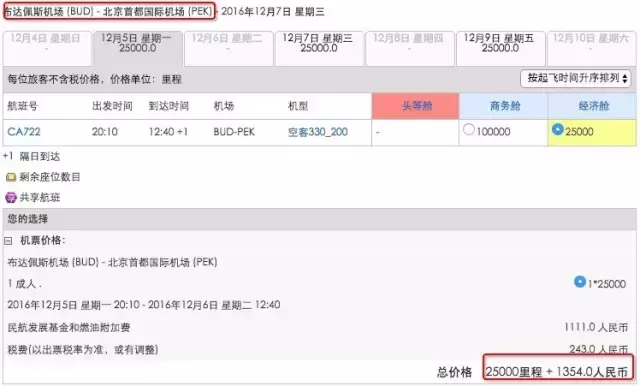Click the 经济舱 column header
The width and height of the screenshot is (640, 386).
[x=592, y=106]
